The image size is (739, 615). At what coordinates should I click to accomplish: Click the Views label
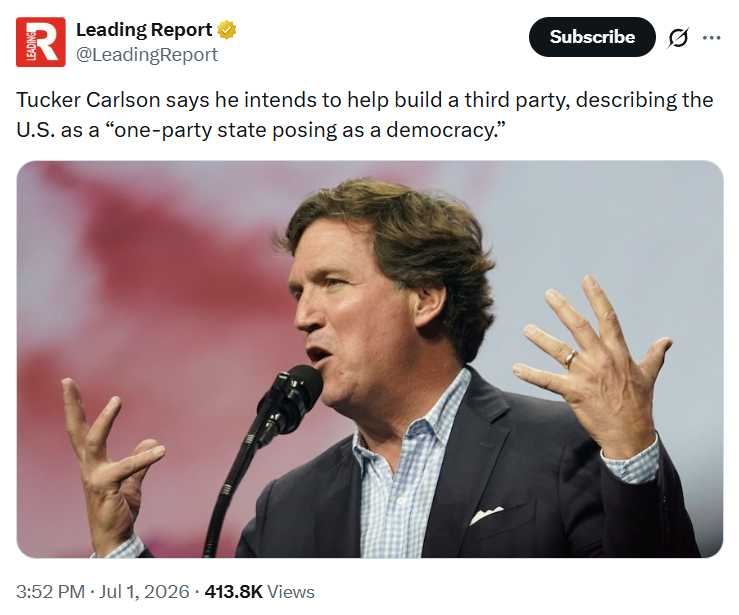pyautogui.click(x=291, y=591)
